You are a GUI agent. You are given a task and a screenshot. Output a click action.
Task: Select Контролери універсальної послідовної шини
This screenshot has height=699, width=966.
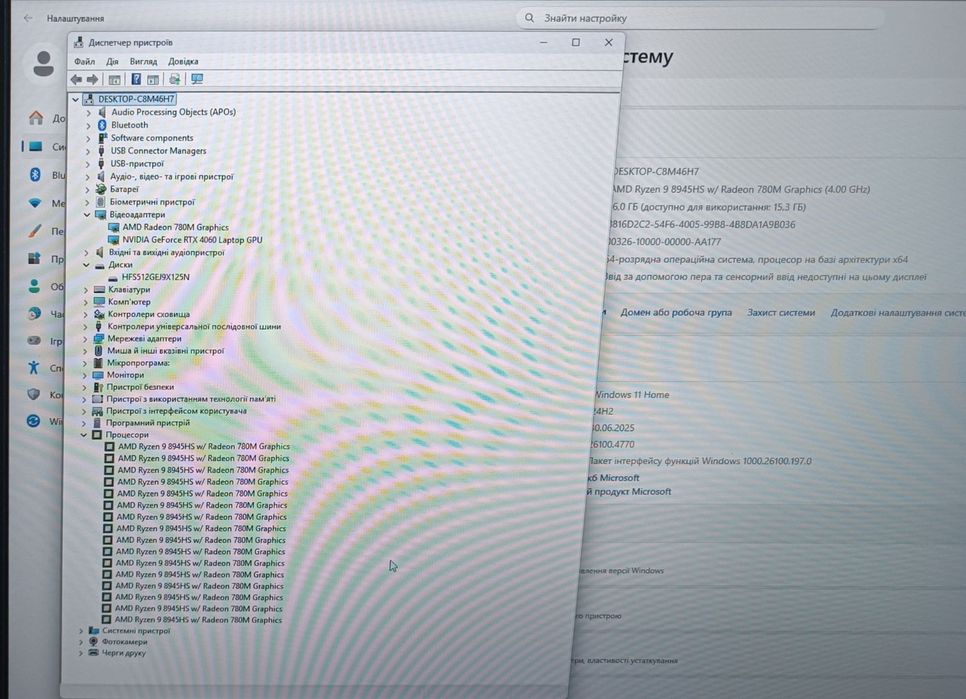[194, 326]
